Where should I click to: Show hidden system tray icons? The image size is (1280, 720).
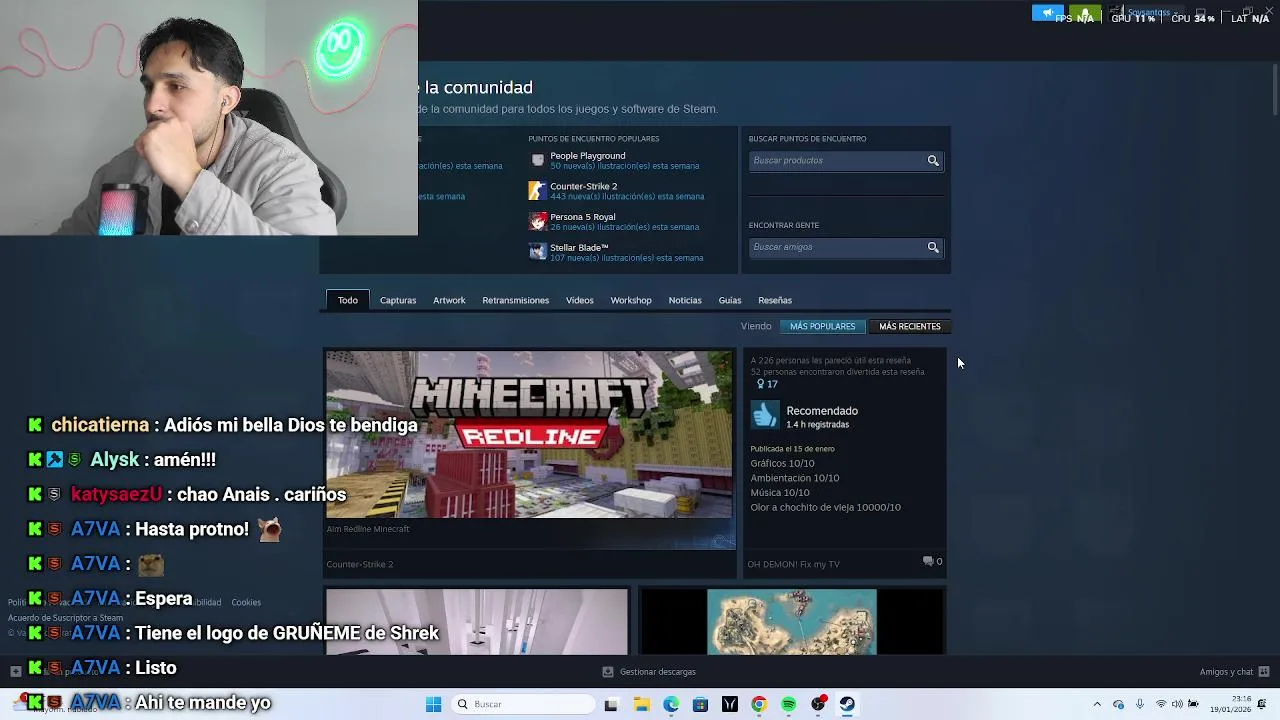[x=1097, y=704]
